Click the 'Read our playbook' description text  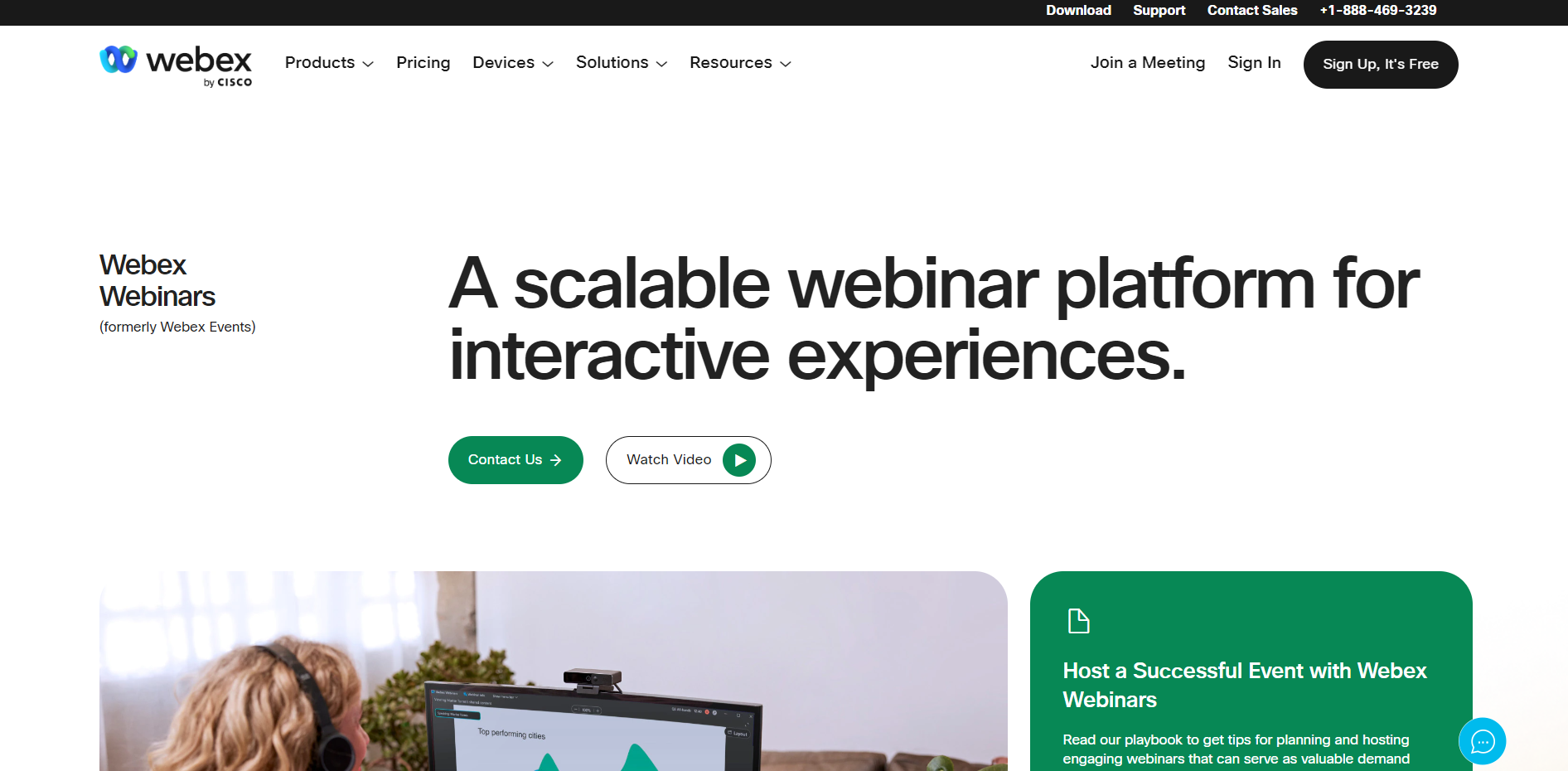pos(1236,749)
